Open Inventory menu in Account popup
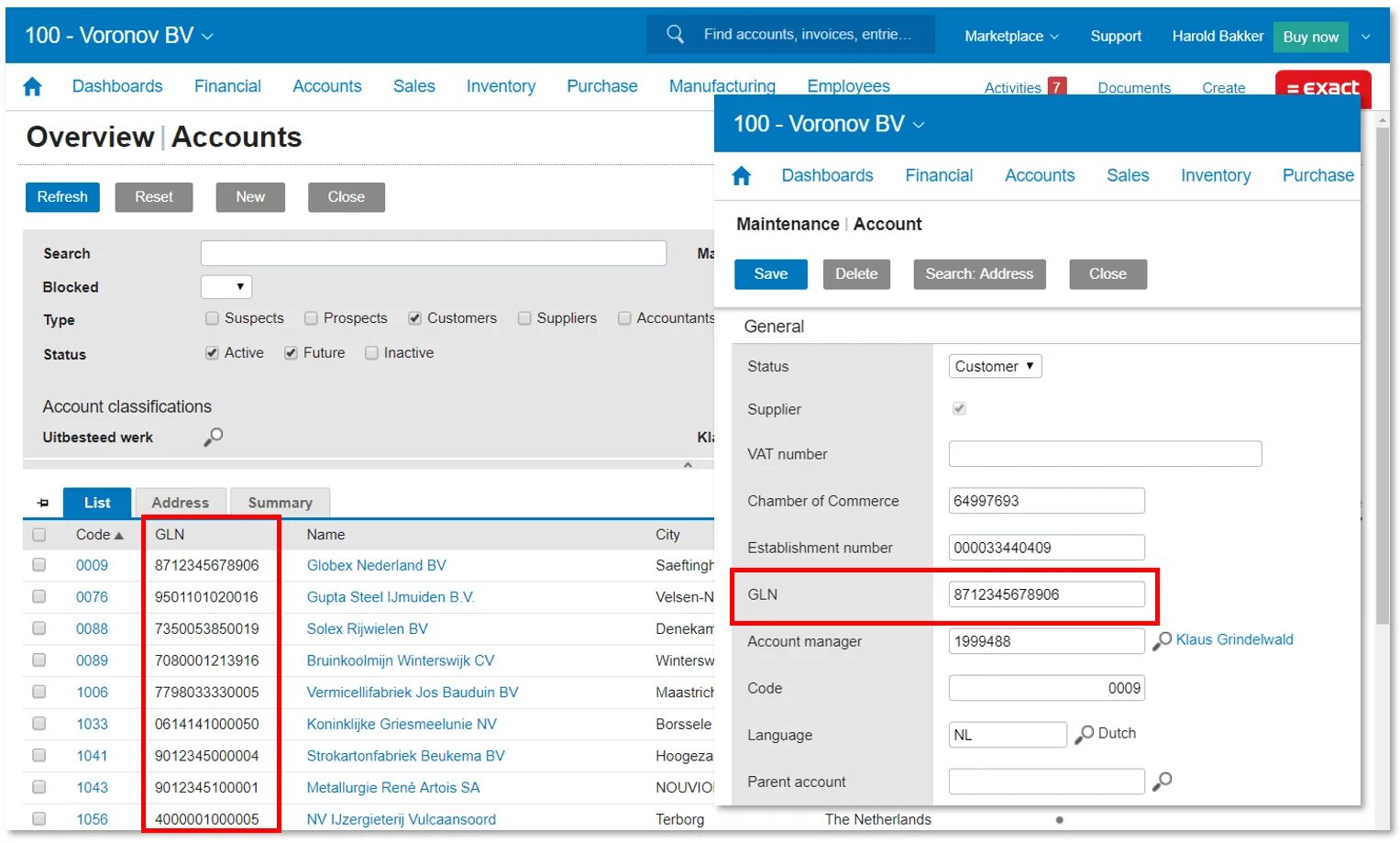The image size is (1400, 843). pos(1216,175)
